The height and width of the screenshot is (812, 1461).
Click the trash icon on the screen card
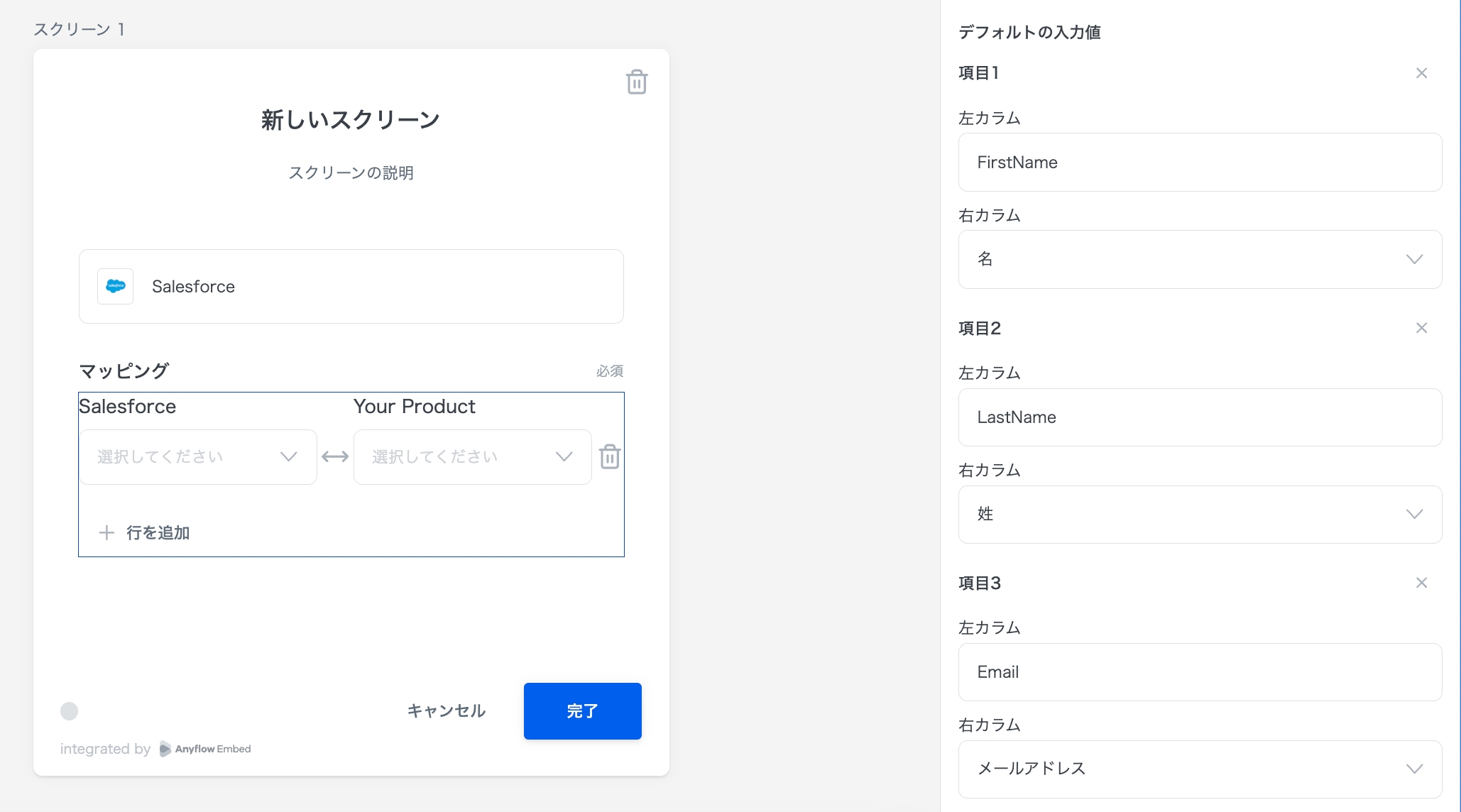636,82
